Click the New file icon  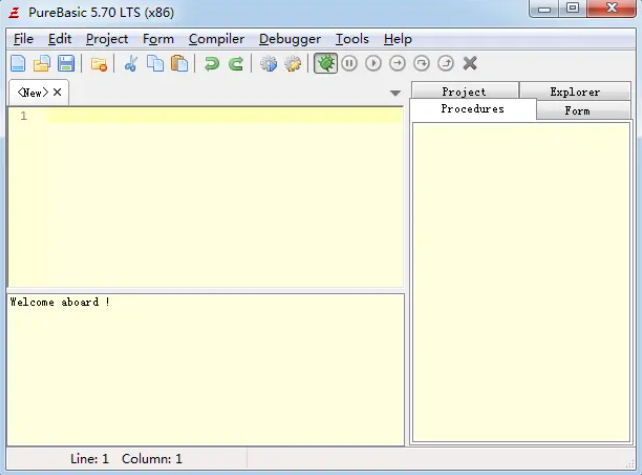point(18,64)
